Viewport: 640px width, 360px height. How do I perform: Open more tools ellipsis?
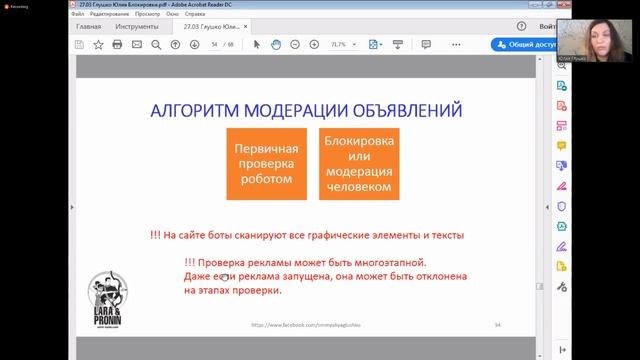click(x=456, y=44)
